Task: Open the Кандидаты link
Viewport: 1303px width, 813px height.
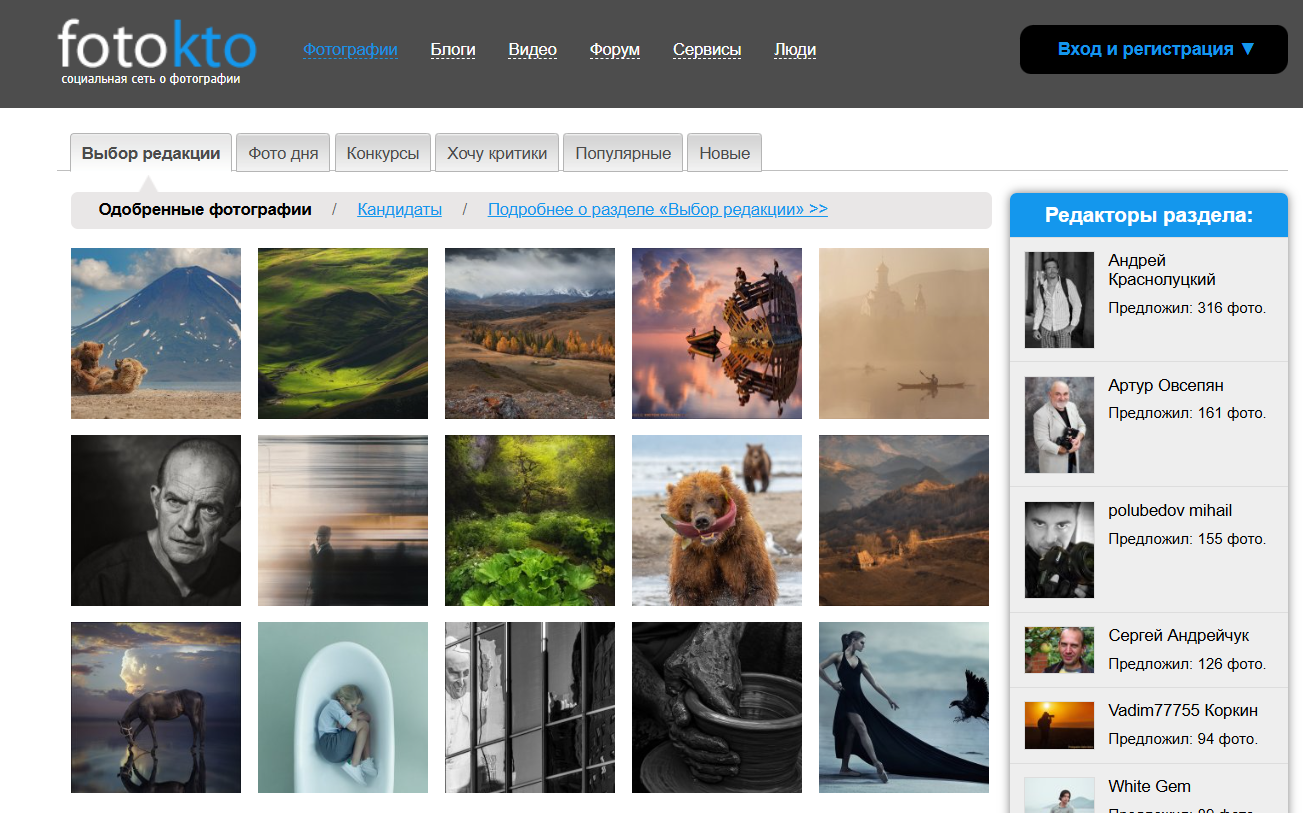Action: point(399,210)
